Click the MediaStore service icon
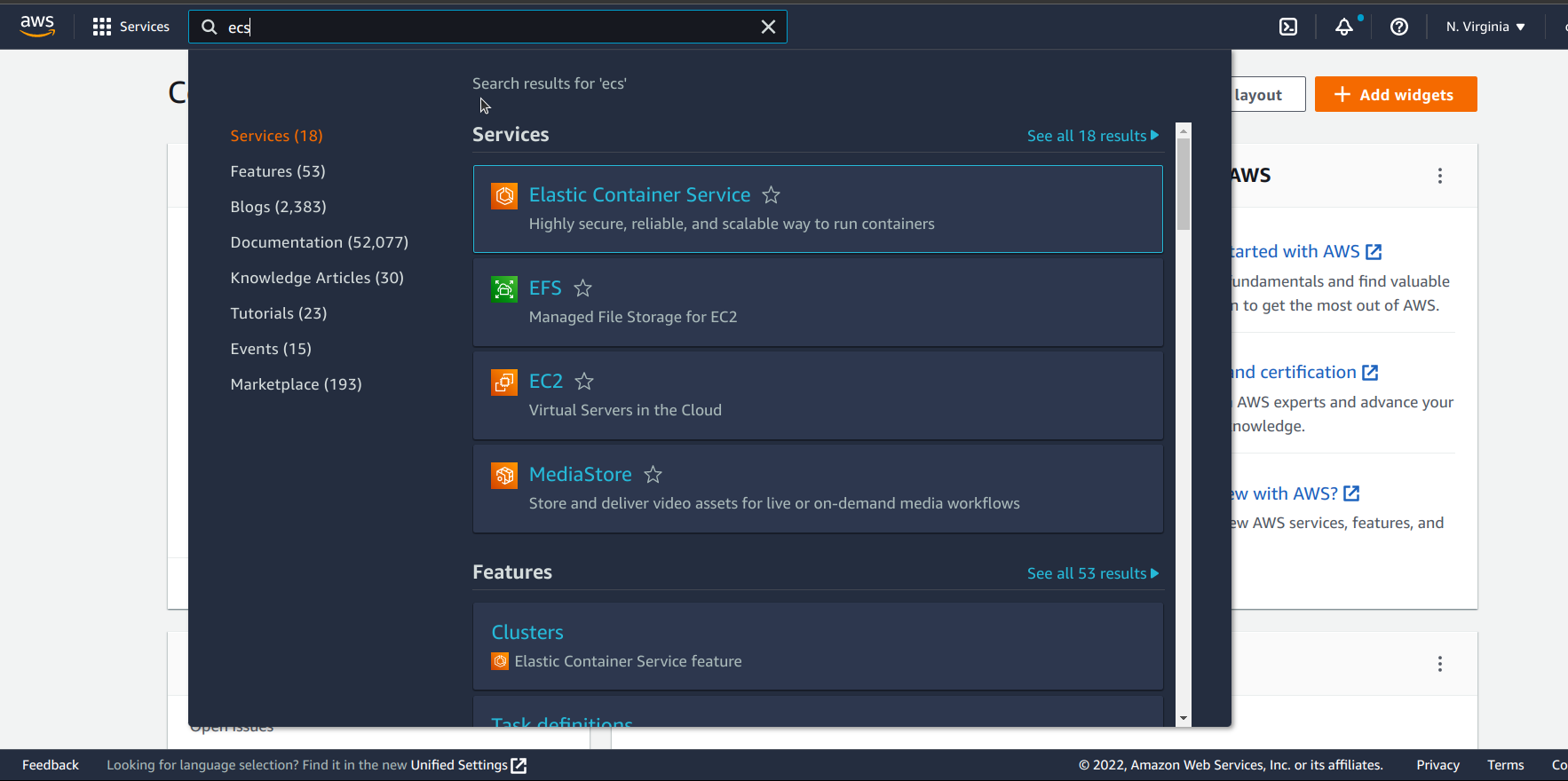The image size is (1568, 781). tap(504, 475)
